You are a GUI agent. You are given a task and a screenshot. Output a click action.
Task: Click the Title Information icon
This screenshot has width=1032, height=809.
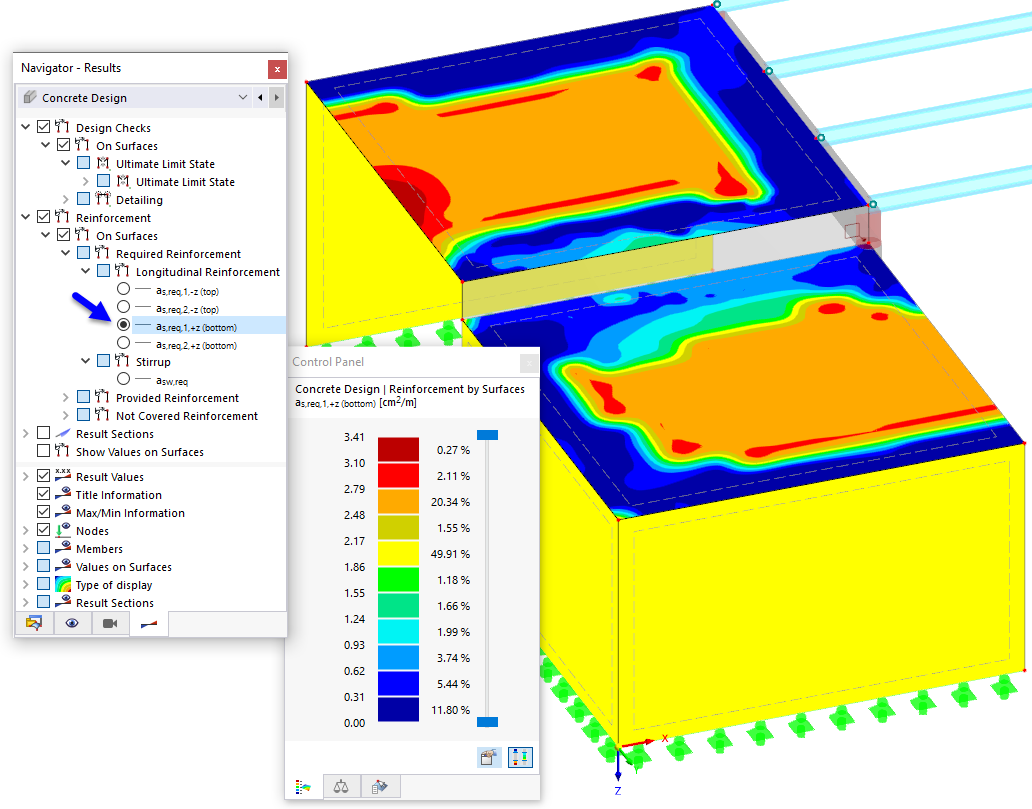click(x=63, y=494)
